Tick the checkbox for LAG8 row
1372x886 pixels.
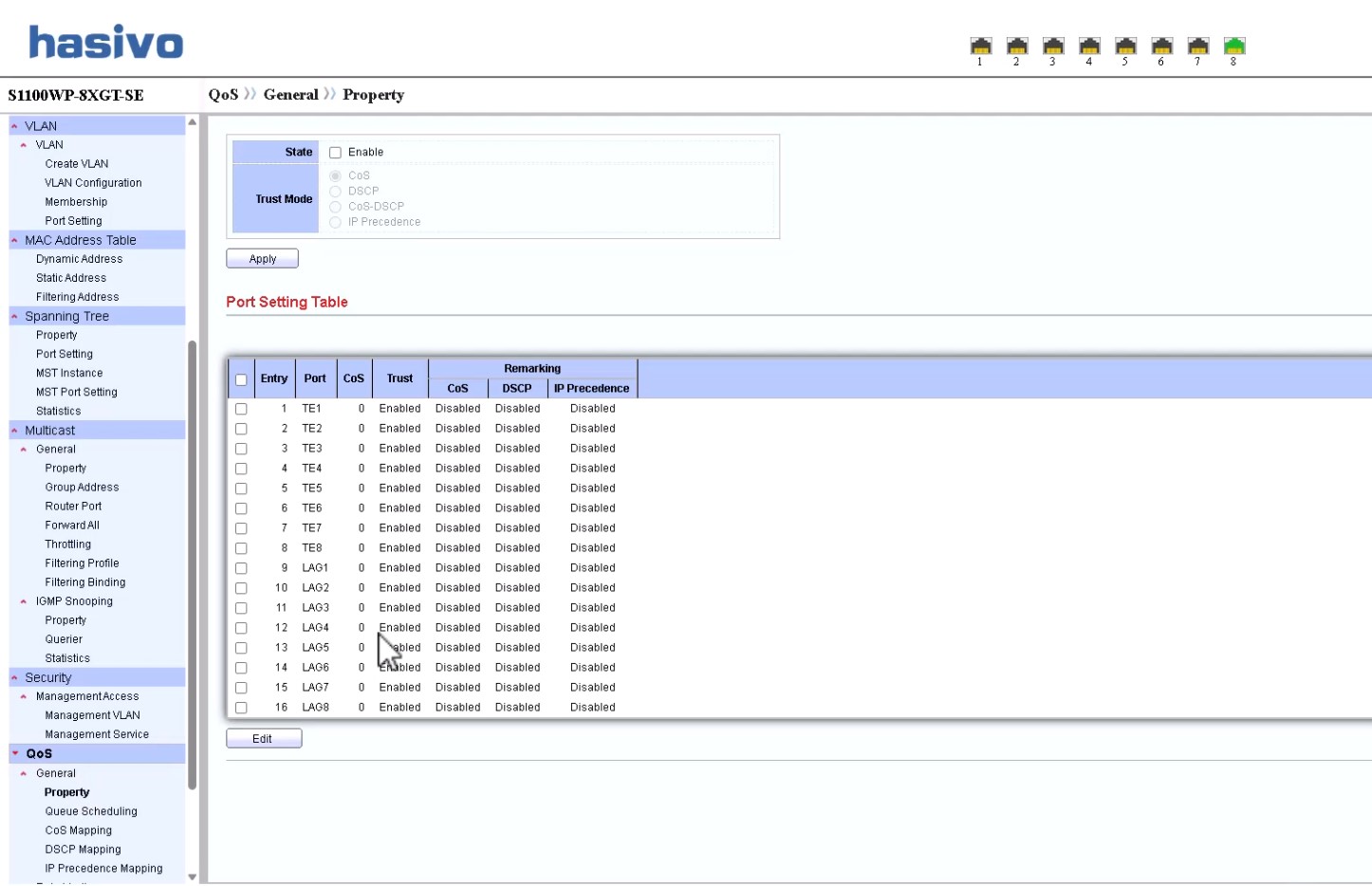(241, 708)
